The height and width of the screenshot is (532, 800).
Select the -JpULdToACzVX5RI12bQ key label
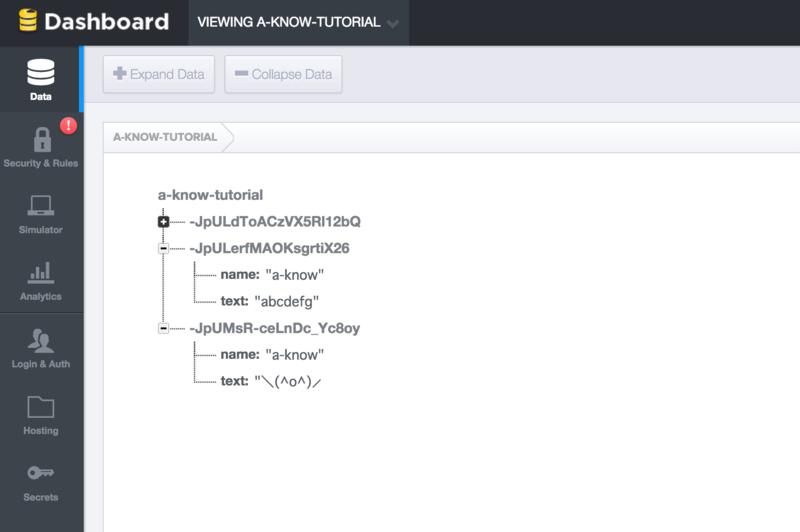click(275, 222)
